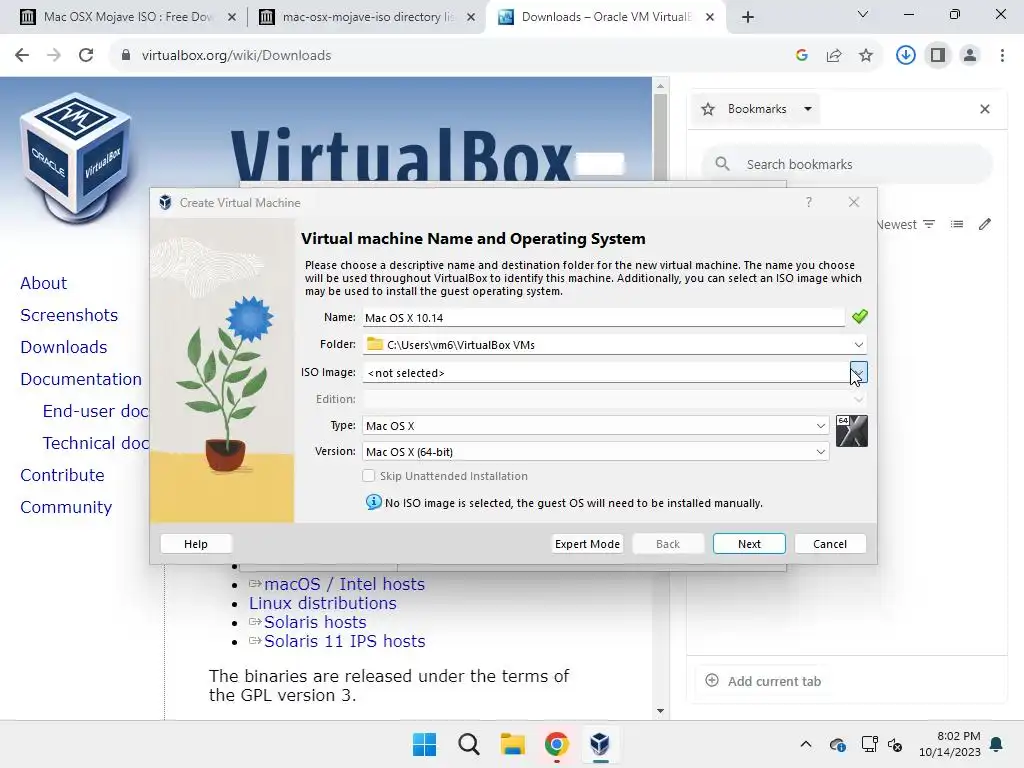Open the Community link
1024x768 pixels.
point(66,507)
